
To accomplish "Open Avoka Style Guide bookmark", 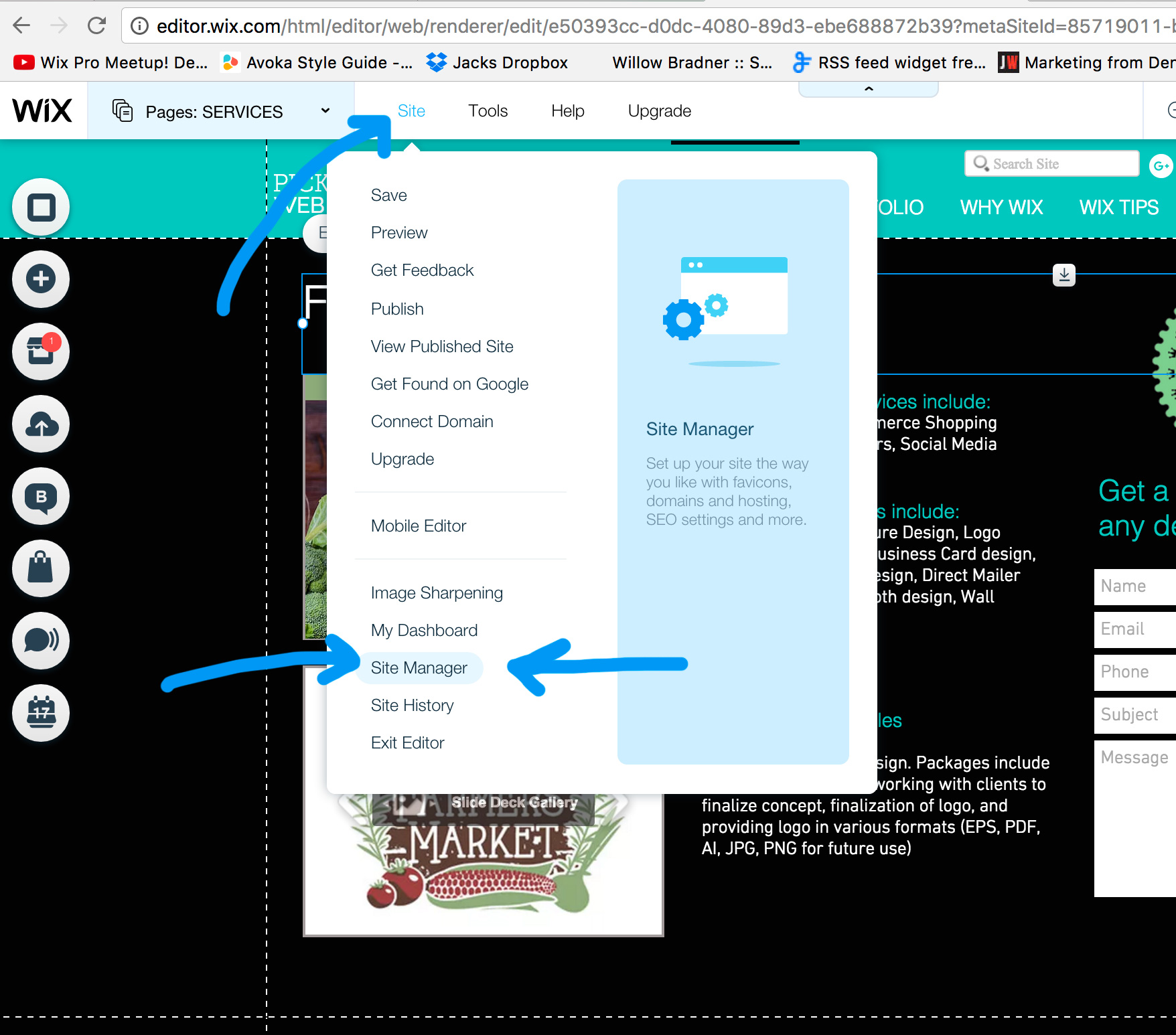I will [x=317, y=63].
